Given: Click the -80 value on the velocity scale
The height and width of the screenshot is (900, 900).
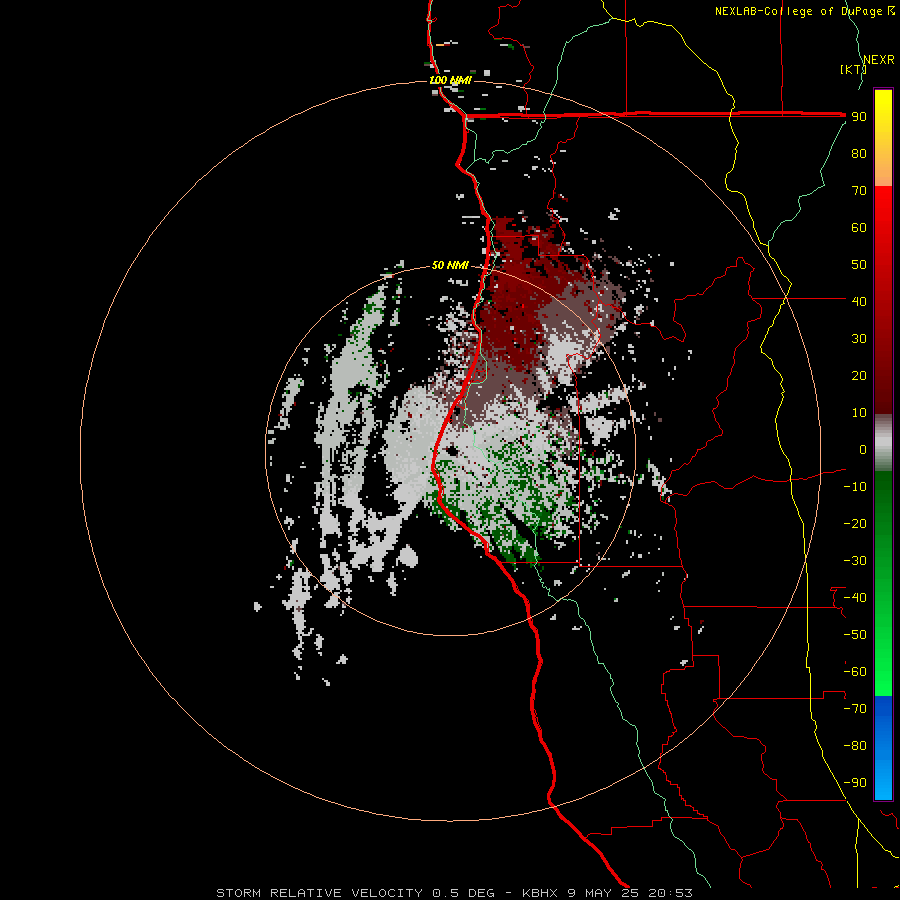Looking at the screenshot, I should (x=855, y=746).
